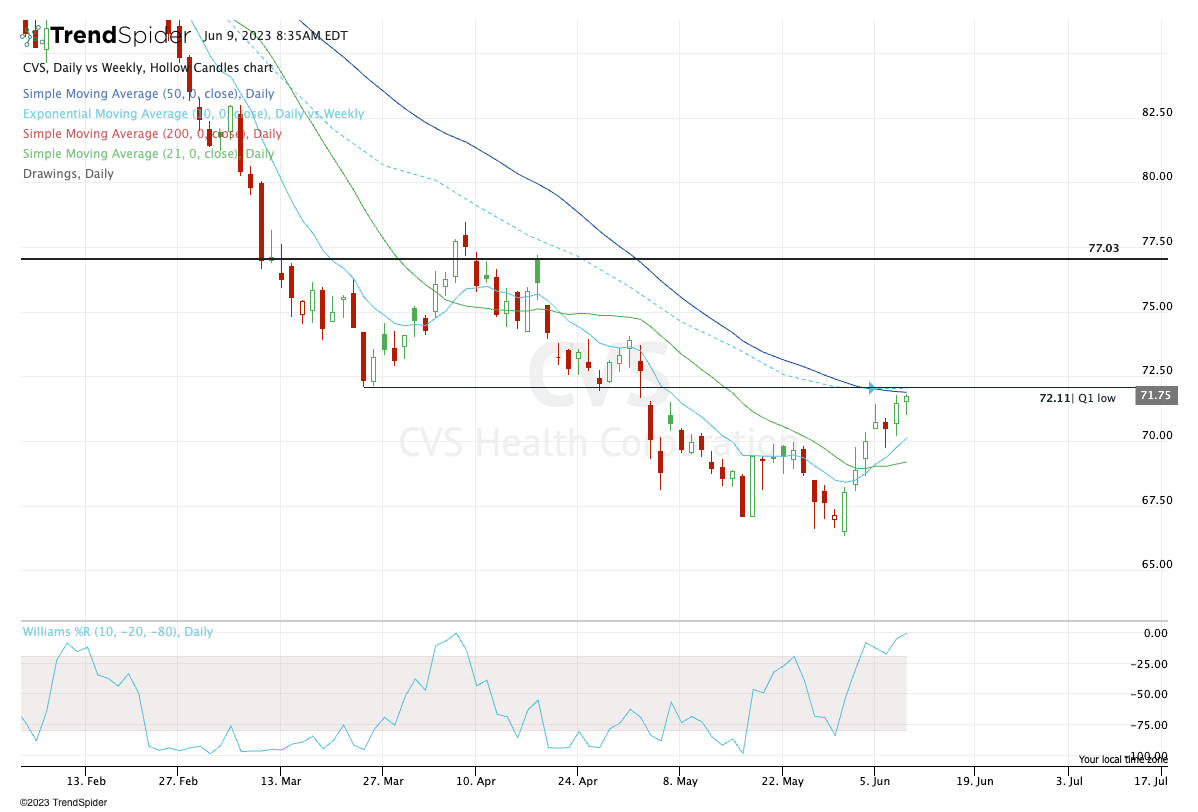The width and height of the screenshot is (1198, 812).
Task: Click the Your local time zone note
Action: [x=1123, y=759]
